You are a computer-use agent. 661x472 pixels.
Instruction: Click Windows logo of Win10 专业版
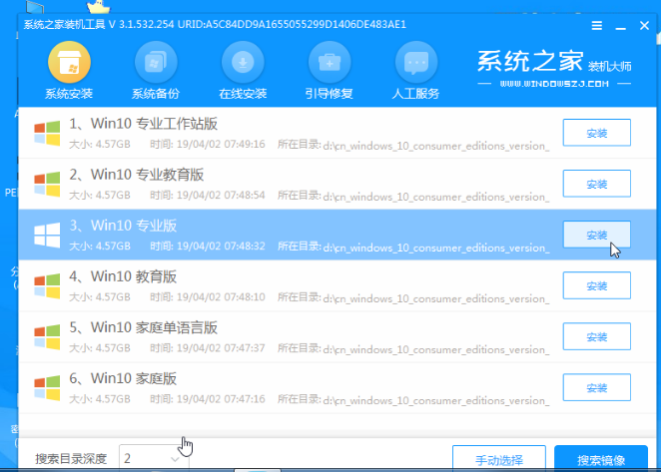pyautogui.click(x=47, y=235)
